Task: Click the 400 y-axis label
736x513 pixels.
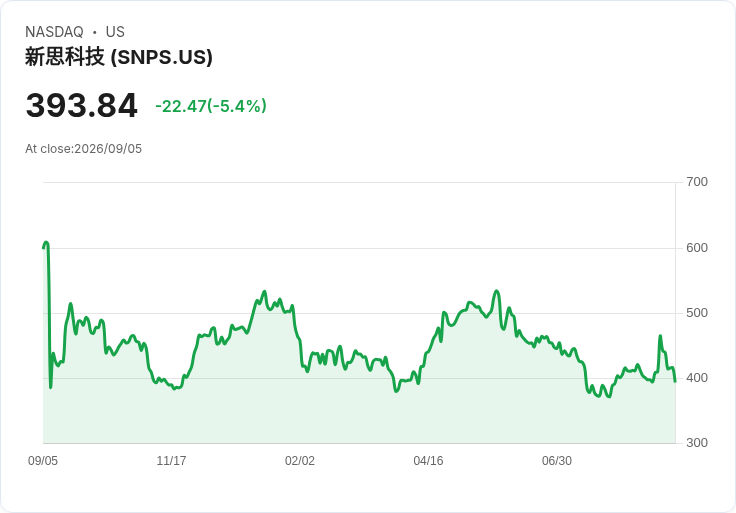Action: click(x=697, y=378)
